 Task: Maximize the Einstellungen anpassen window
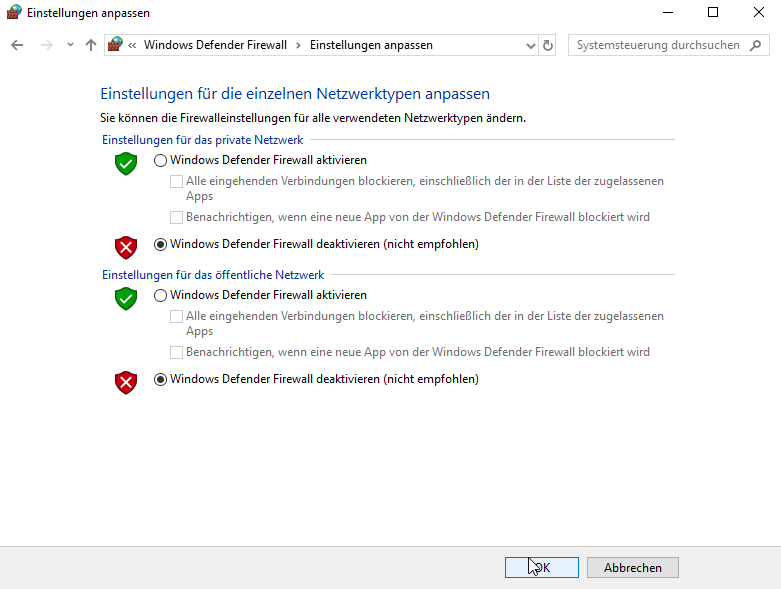click(x=713, y=12)
